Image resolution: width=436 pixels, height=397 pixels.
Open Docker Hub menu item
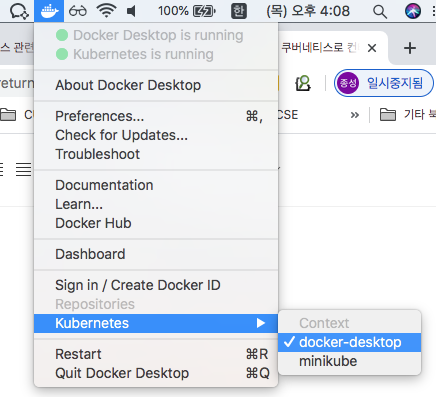[156, 223]
